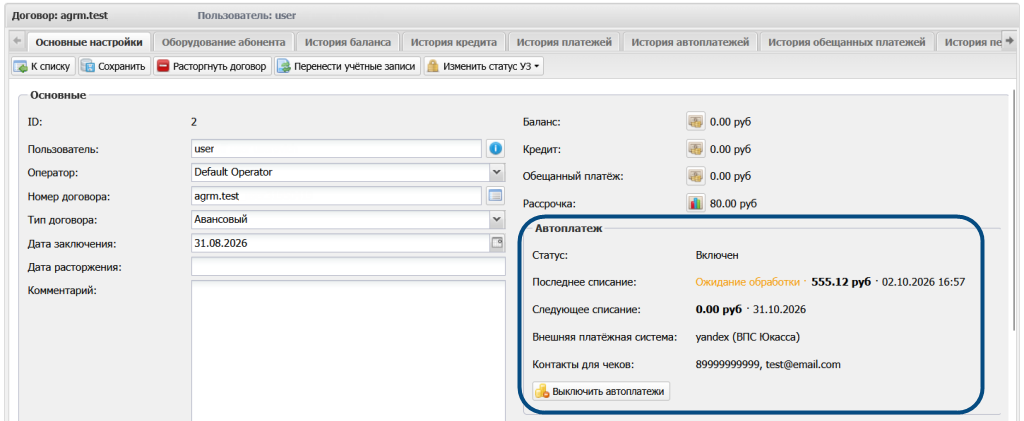Open История кредита tab
Viewport: 1024px width, 421px height.
pos(454,42)
